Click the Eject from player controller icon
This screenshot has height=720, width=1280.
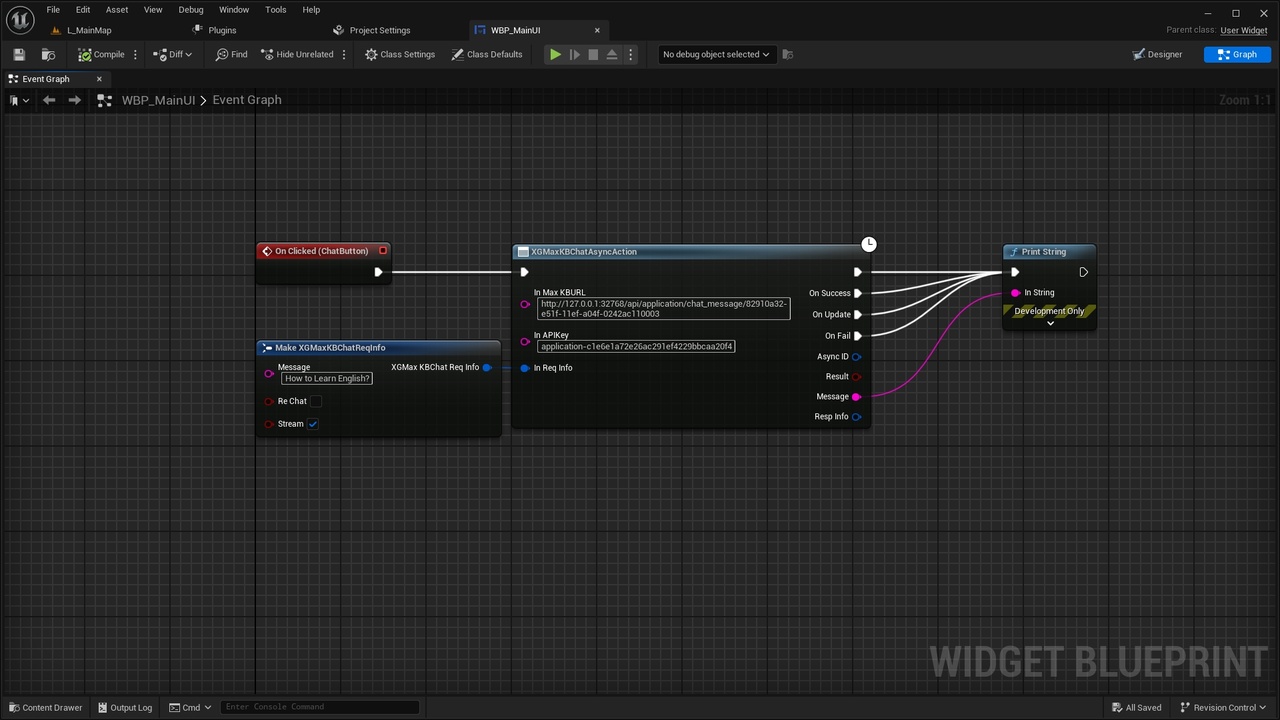(x=612, y=54)
